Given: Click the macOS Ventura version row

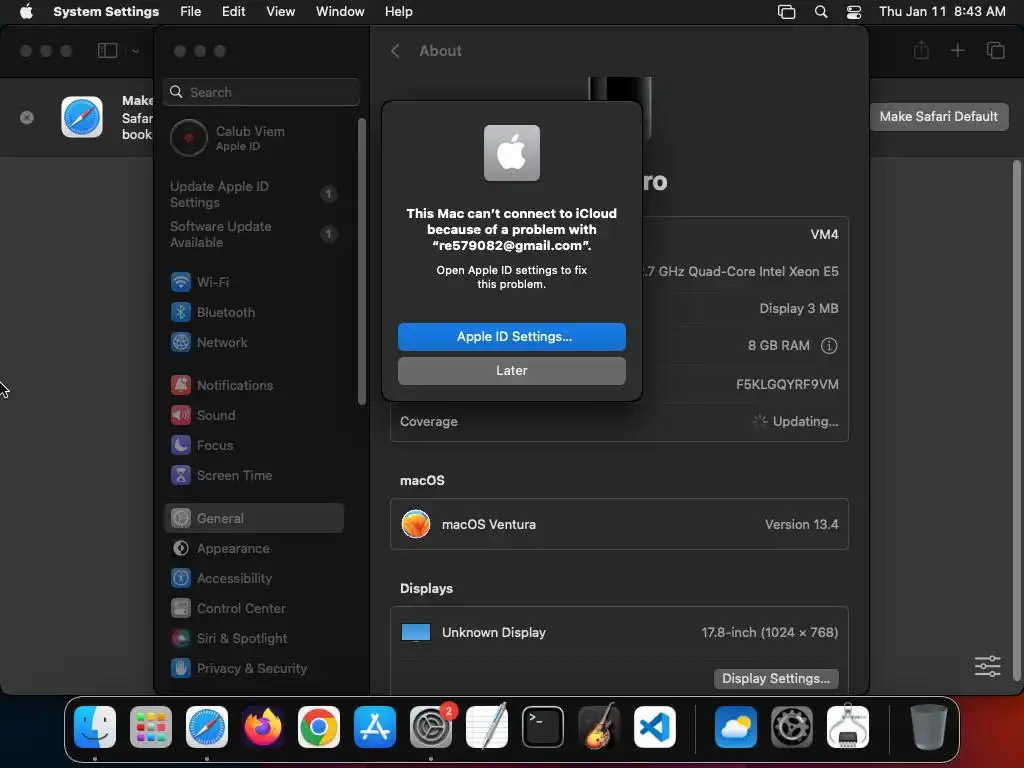Looking at the screenshot, I should tap(619, 524).
